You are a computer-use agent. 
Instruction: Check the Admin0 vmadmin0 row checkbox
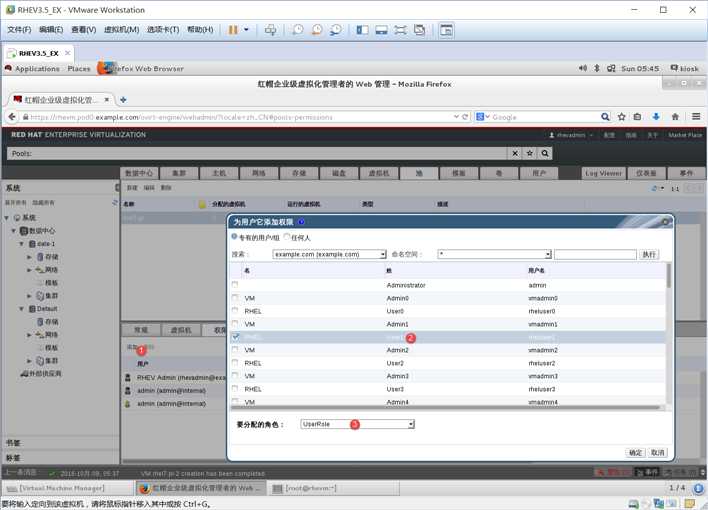235,298
